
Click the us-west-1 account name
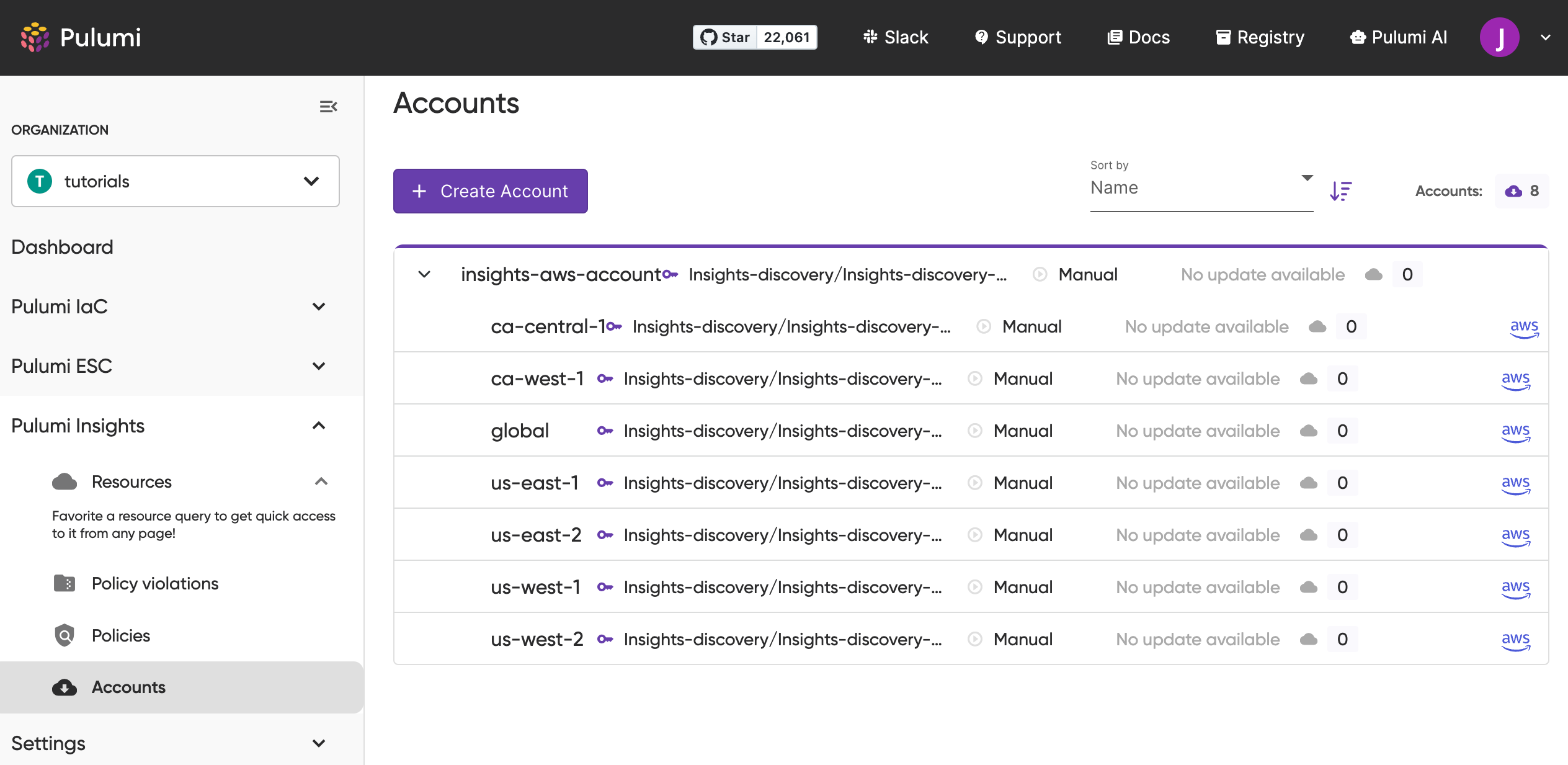pos(535,587)
